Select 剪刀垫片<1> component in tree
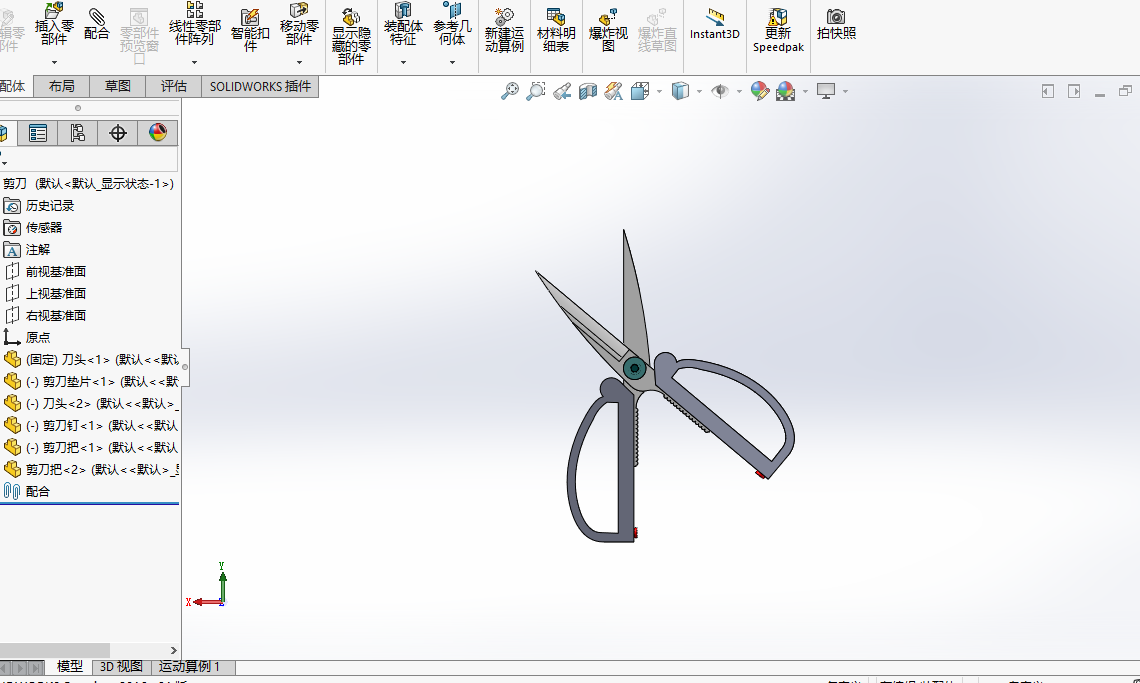 [x=91, y=381]
